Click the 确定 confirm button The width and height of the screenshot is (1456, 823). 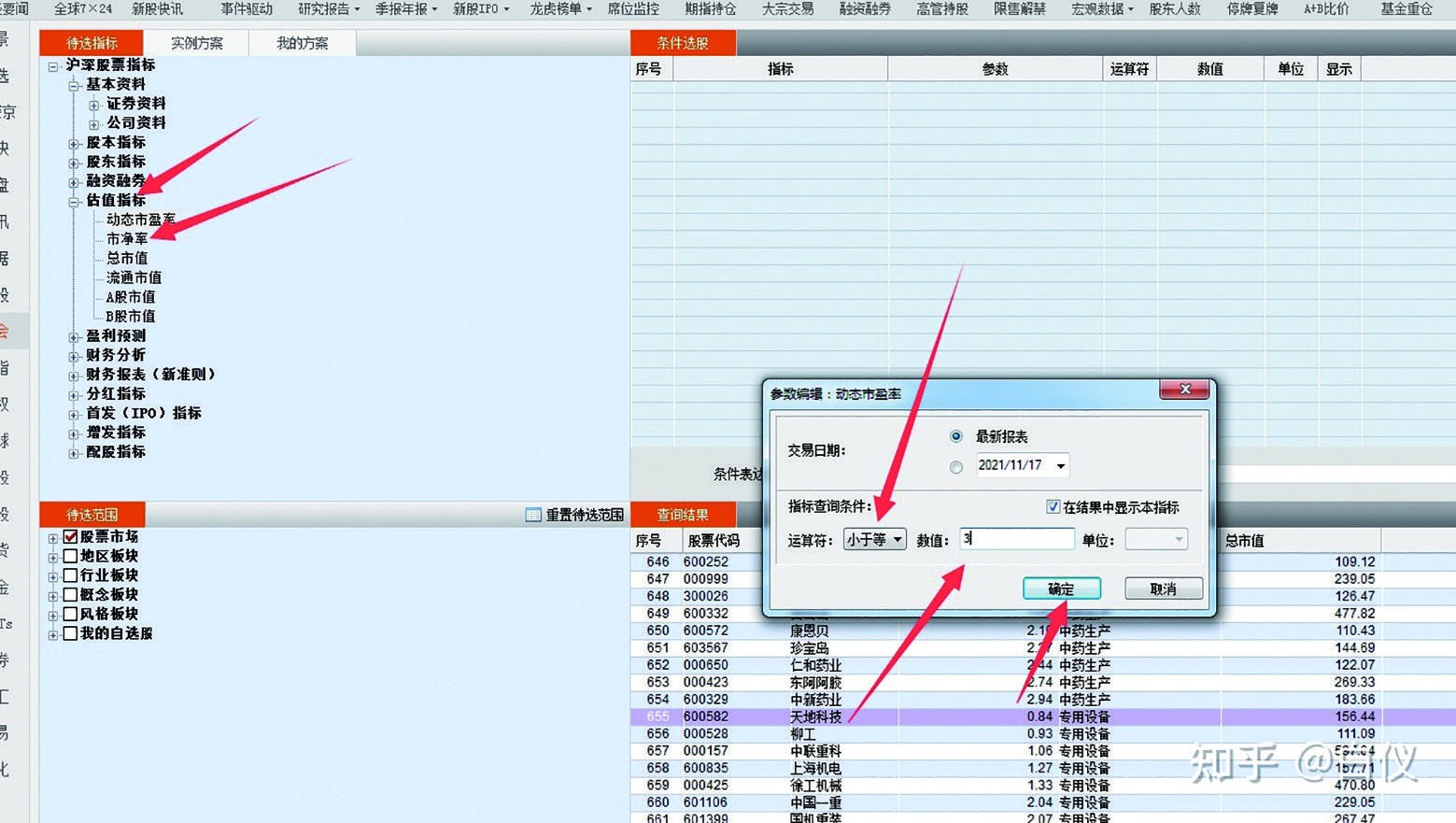pyautogui.click(x=1062, y=589)
